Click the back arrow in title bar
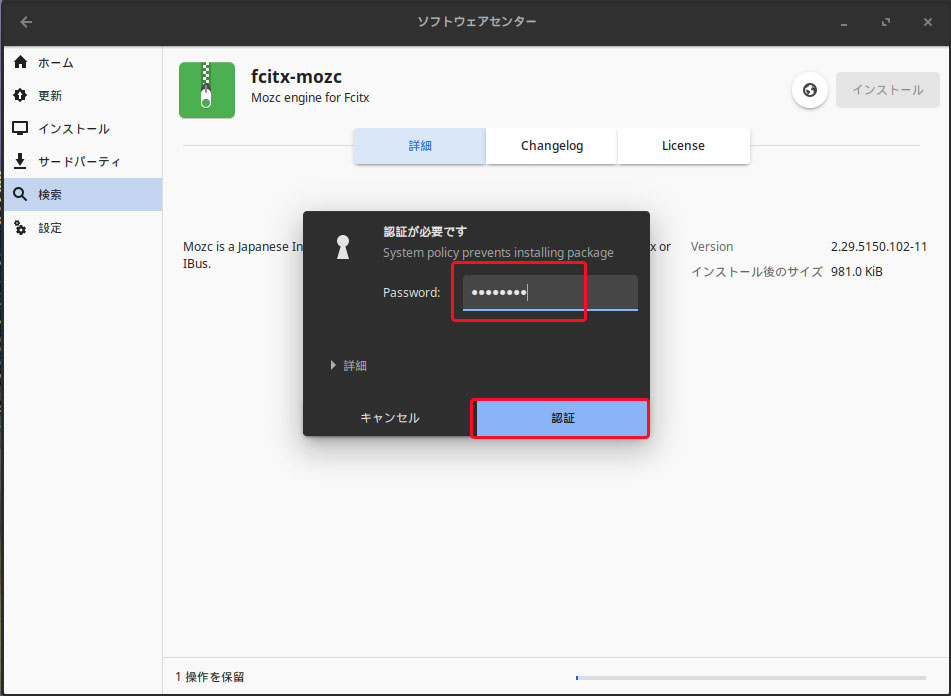Image resolution: width=951 pixels, height=696 pixels. click(26, 22)
